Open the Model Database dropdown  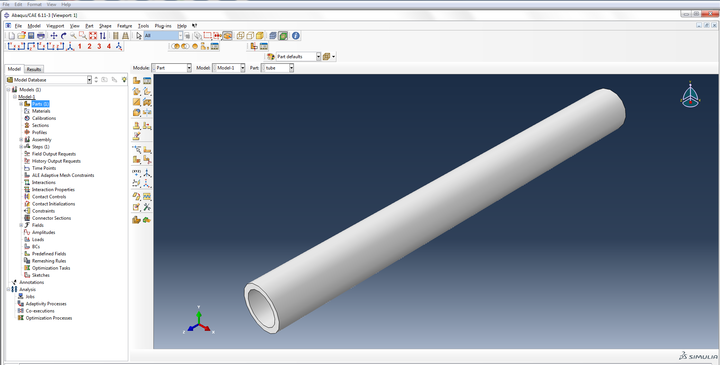pyautogui.click(x=89, y=80)
